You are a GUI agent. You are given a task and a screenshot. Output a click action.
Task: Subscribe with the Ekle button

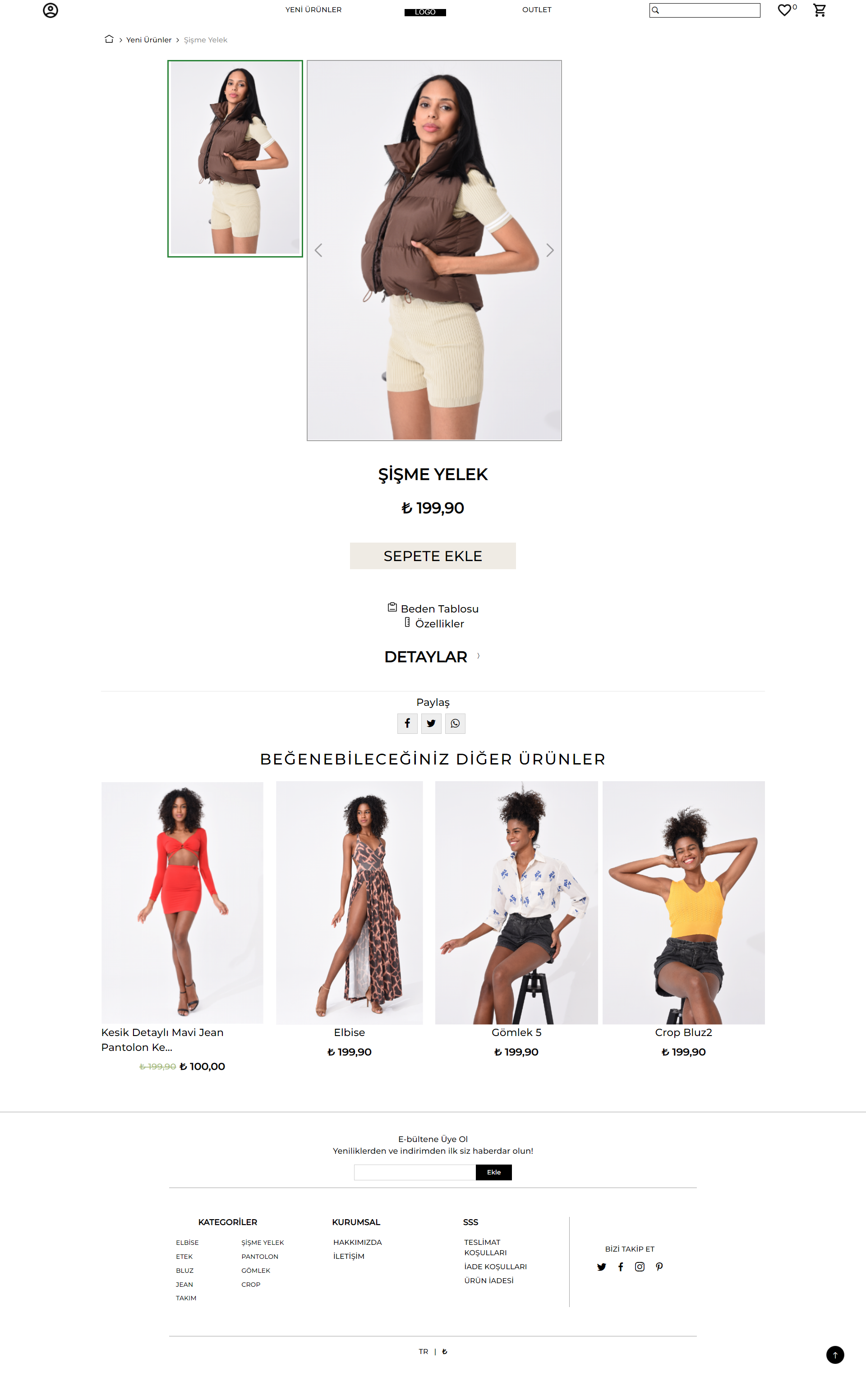click(494, 1172)
